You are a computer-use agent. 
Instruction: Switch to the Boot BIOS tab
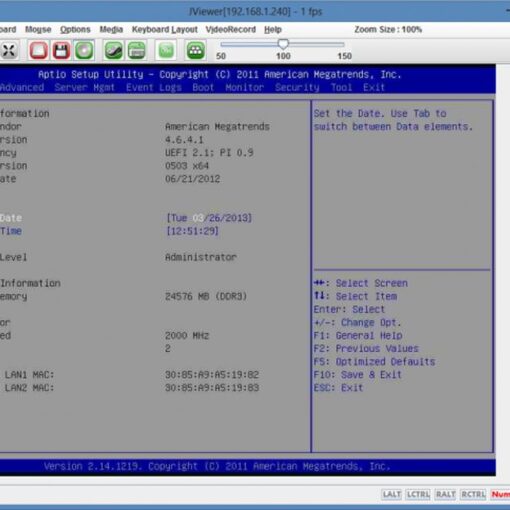click(x=203, y=88)
